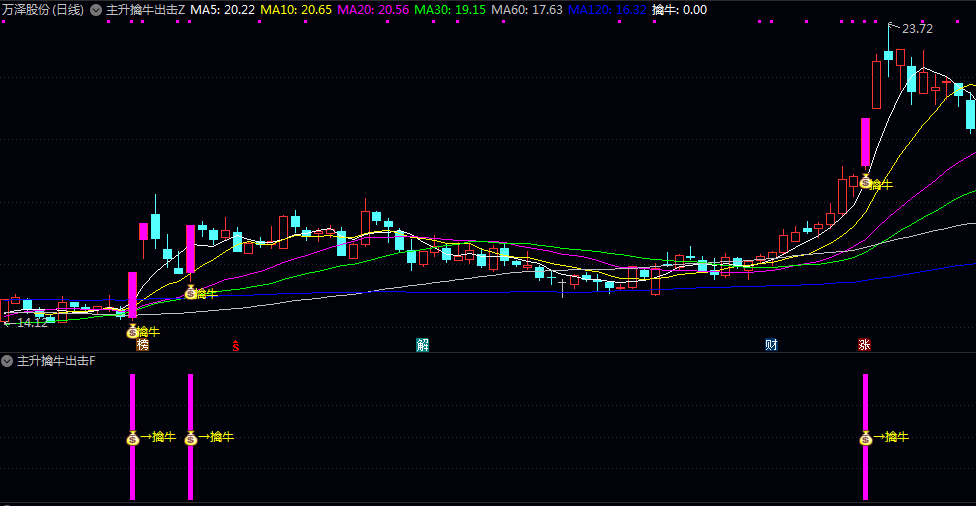Click the rightmost money bag in the 主升擒牛出击F panel

point(865,438)
